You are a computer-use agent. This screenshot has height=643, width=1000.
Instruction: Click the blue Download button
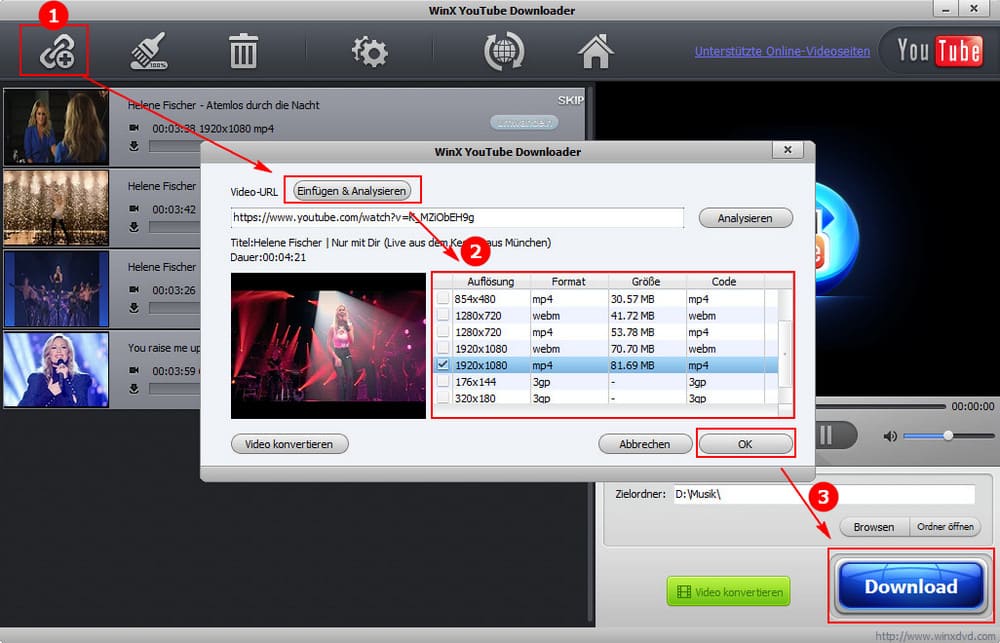click(x=911, y=586)
